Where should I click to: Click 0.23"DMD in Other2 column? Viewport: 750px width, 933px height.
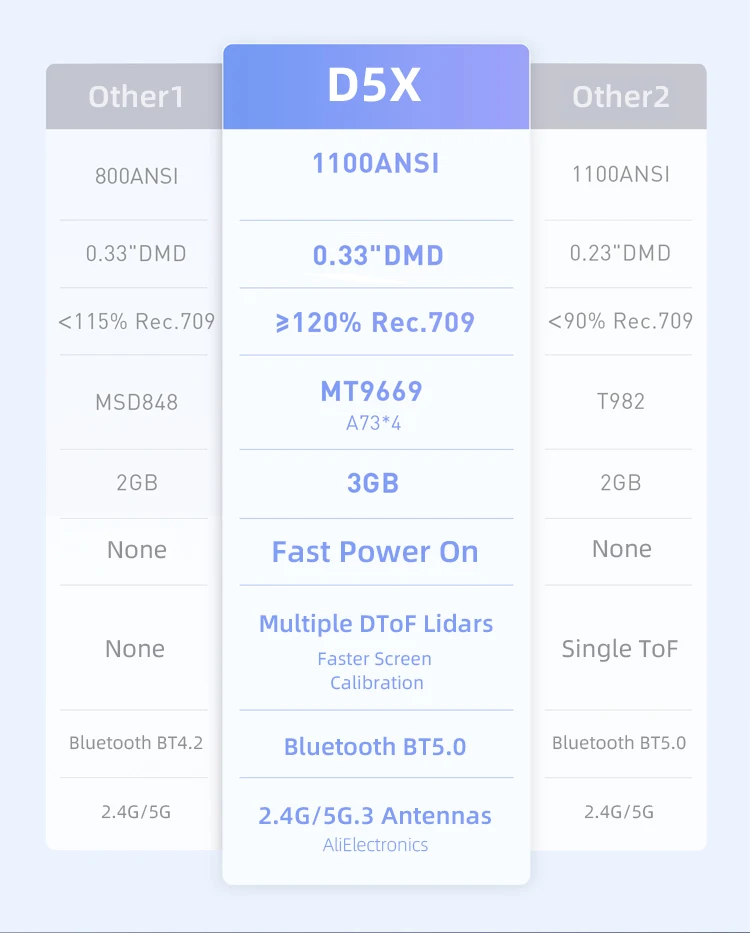620,253
